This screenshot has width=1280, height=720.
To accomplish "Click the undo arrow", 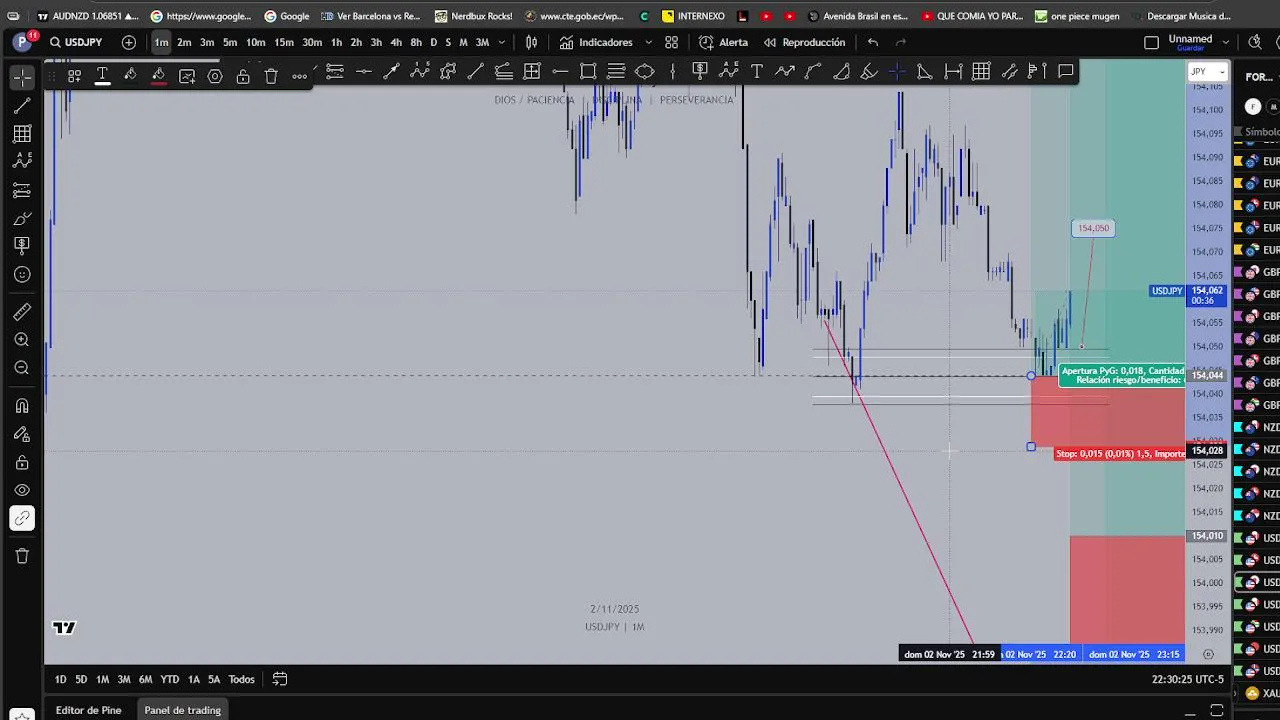I will (873, 42).
